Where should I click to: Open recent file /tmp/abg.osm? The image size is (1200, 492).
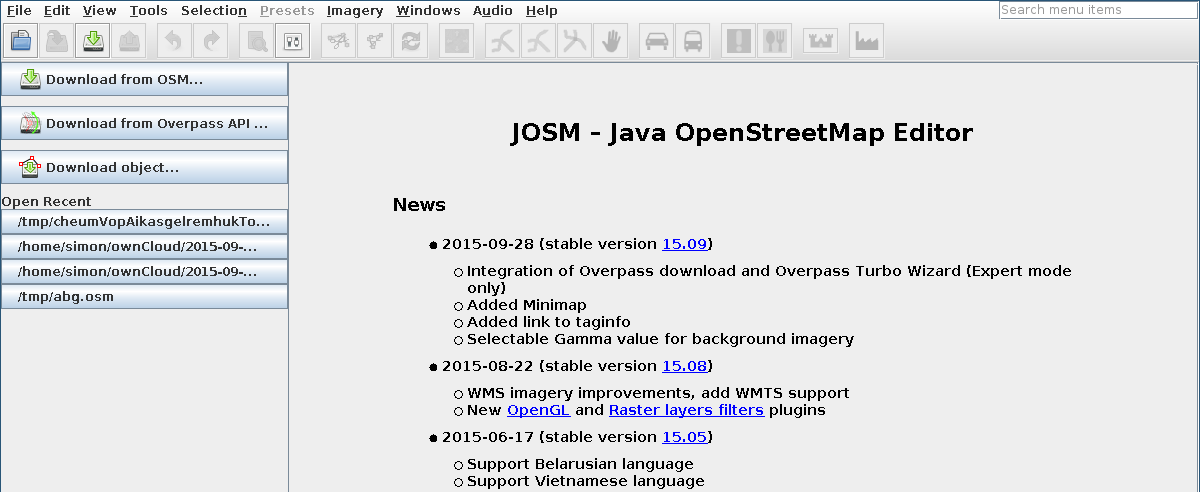(x=144, y=297)
